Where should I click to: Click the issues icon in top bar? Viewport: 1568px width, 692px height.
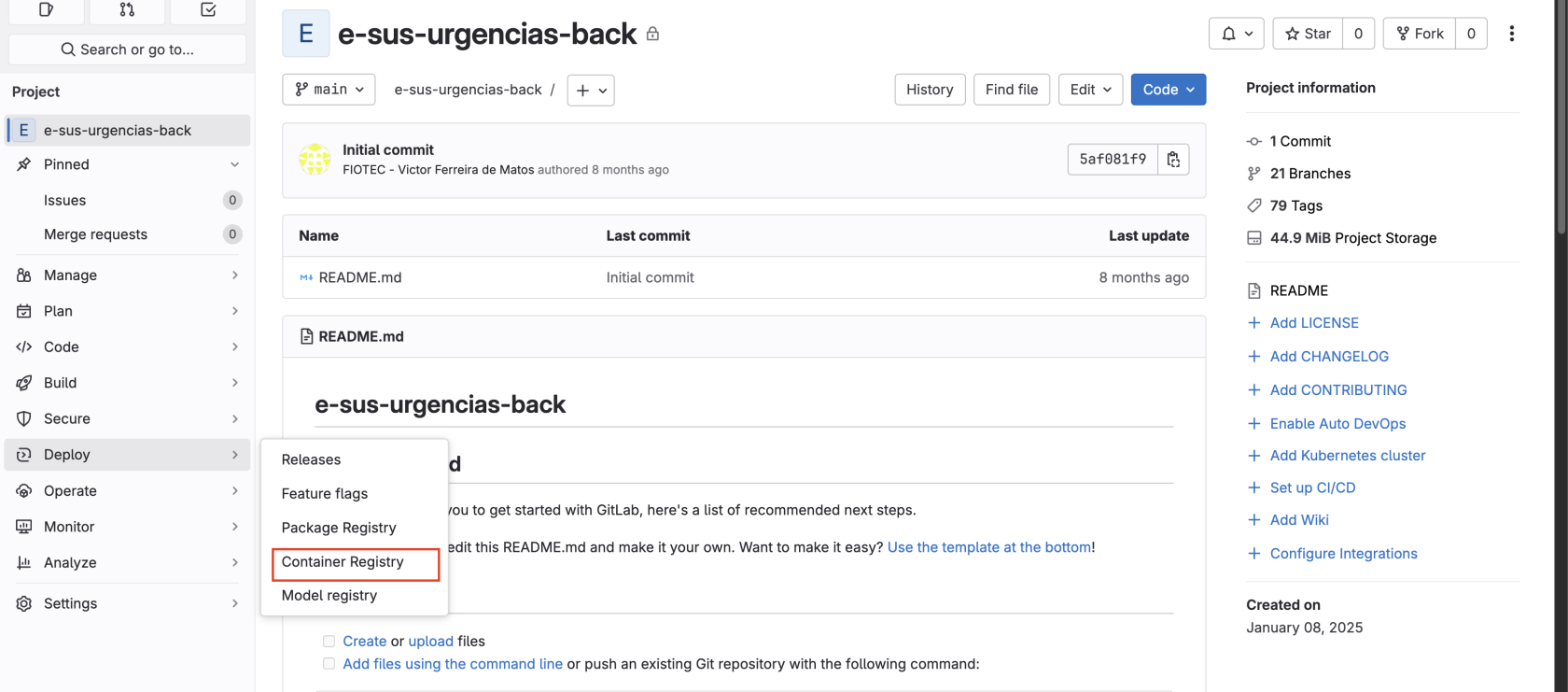46,10
